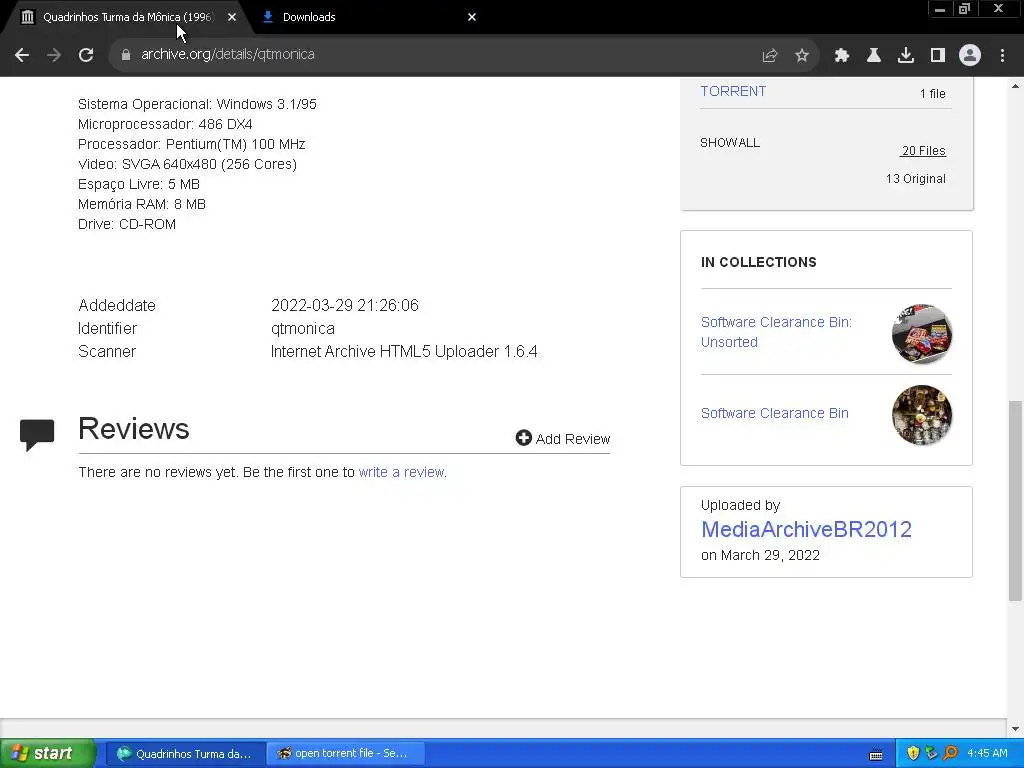1024x768 pixels.
Task: Select the Quadrinhos Turma da Mônica tab
Action: 129,17
